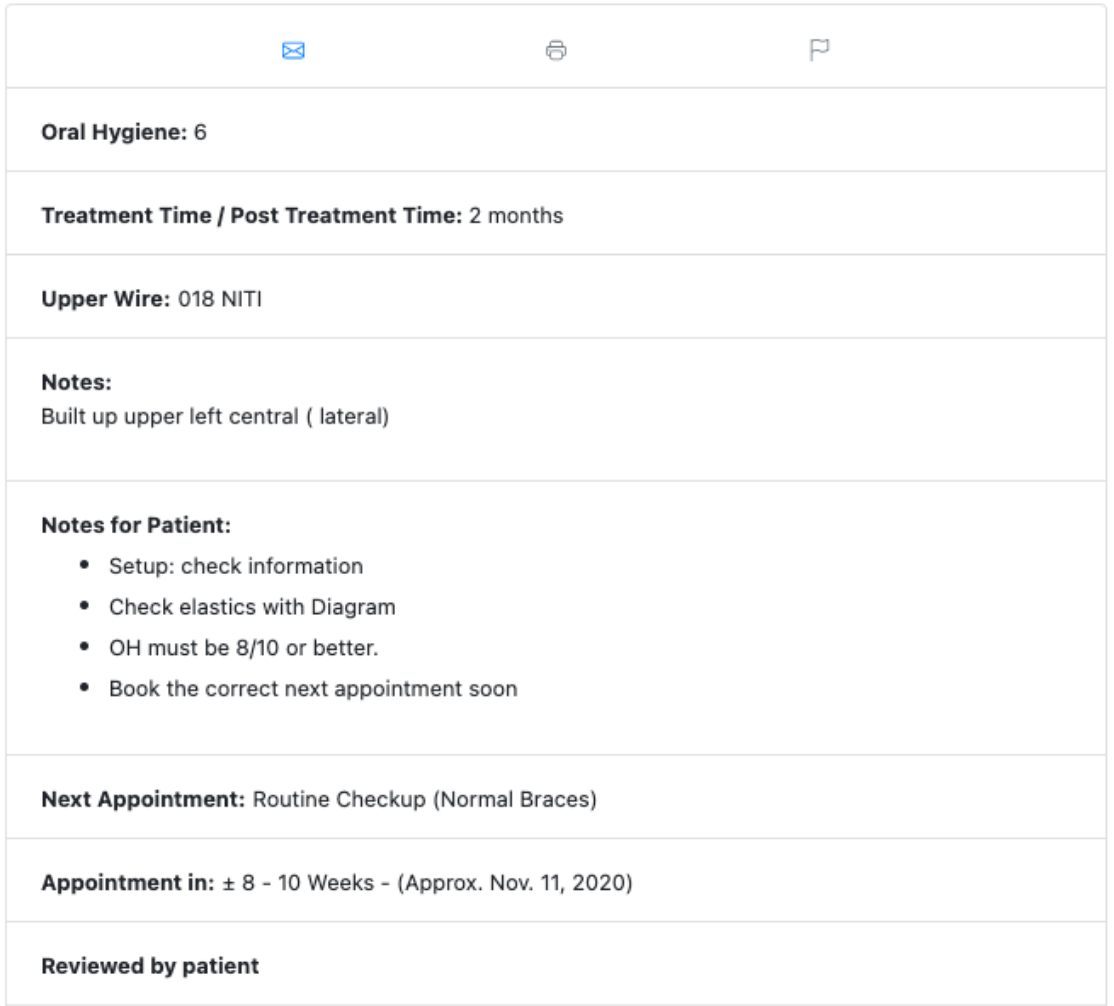Image resolution: width=1114 pixels, height=1006 pixels.
Task: Click the Check elastics with Diagram item
Action: [x=252, y=607]
